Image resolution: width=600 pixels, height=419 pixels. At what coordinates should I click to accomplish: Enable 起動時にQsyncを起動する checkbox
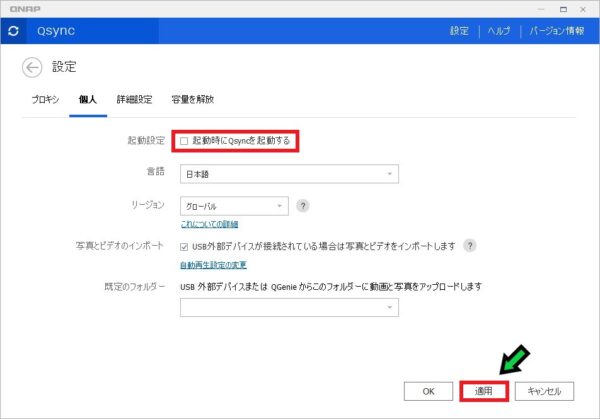pos(184,141)
